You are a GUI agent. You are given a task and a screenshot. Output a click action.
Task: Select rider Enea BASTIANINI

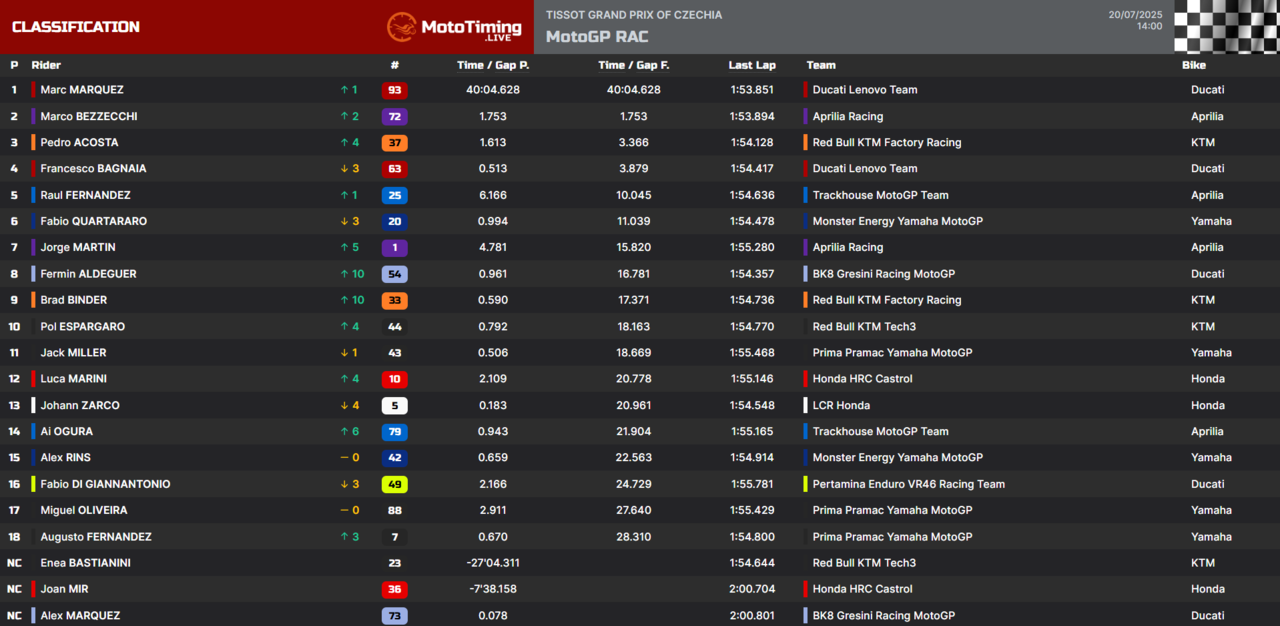[85, 563]
